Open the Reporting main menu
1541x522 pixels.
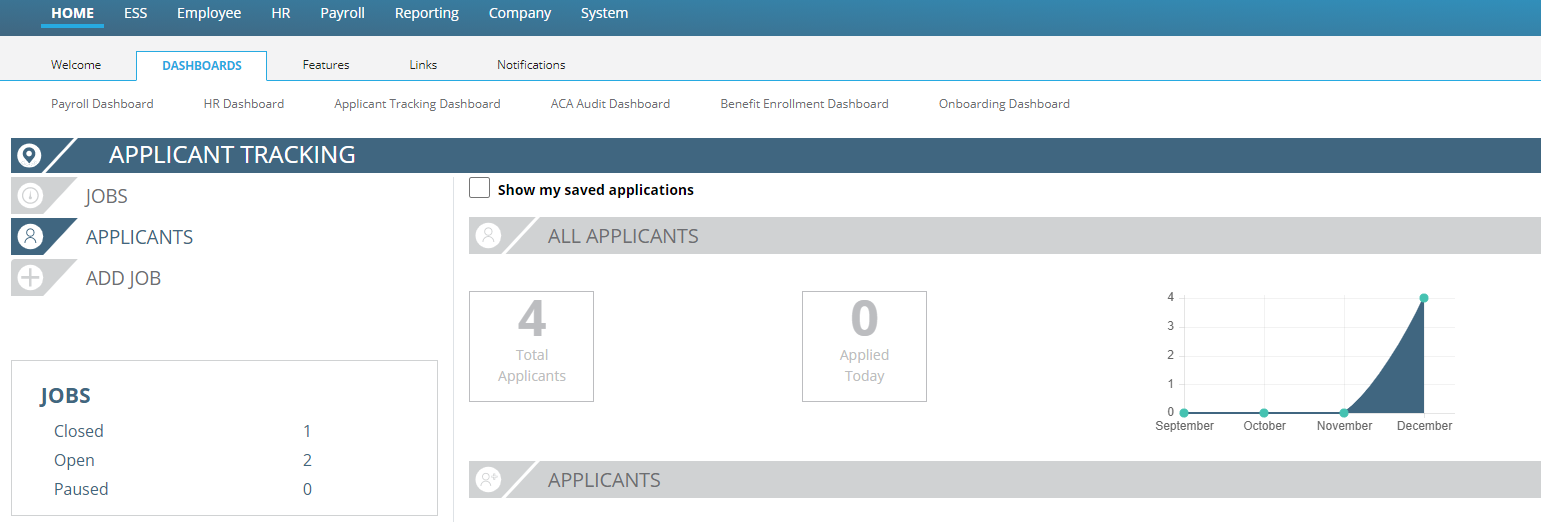point(427,13)
